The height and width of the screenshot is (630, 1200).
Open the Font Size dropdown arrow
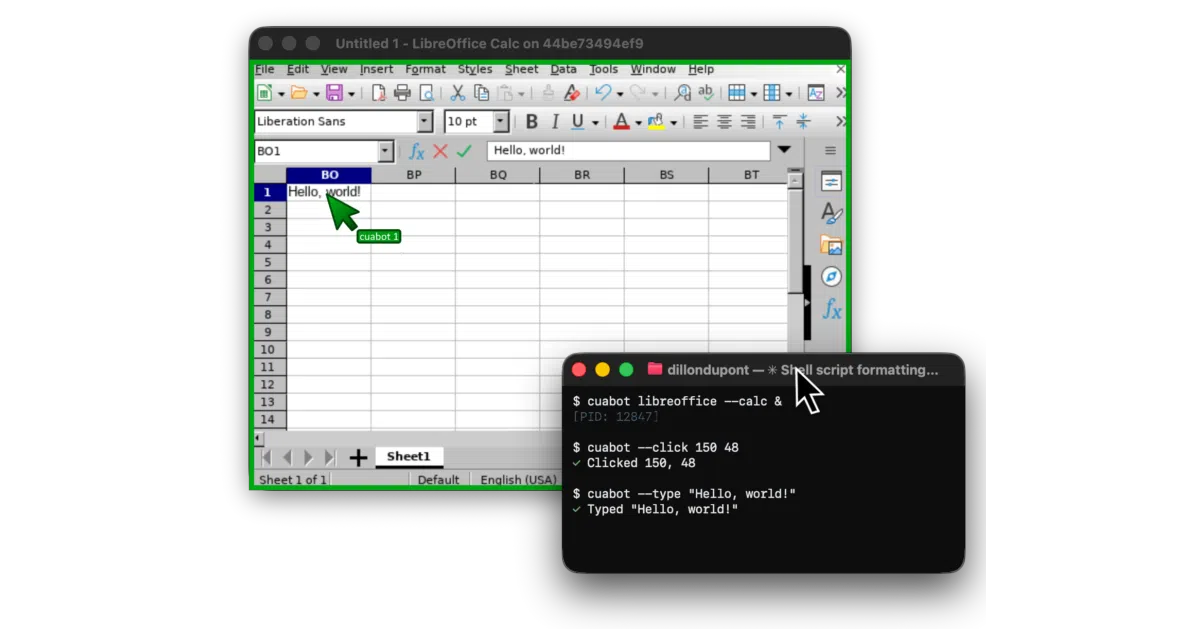502,122
